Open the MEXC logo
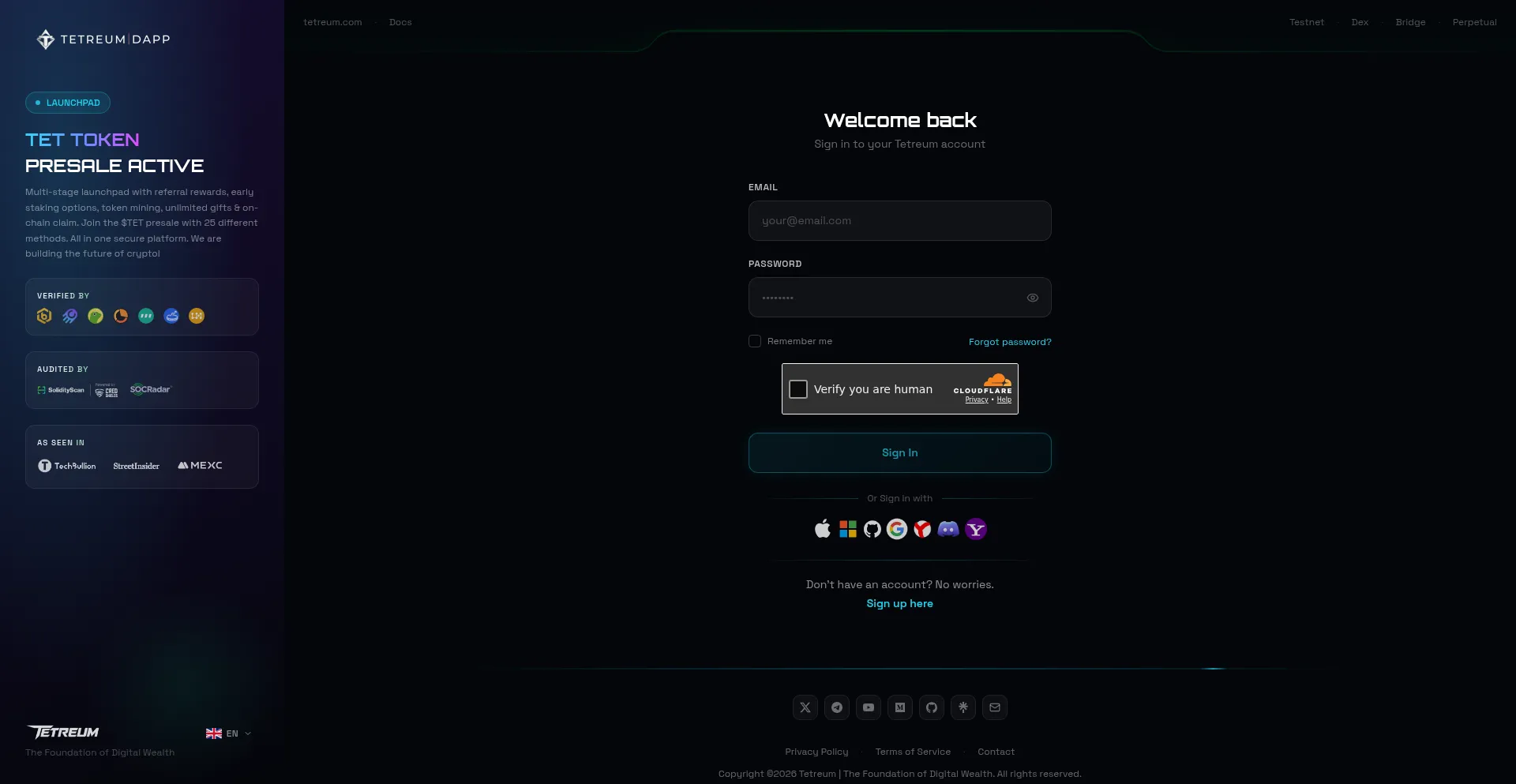This screenshot has height=784, width=1516. [x=200, y=465]
